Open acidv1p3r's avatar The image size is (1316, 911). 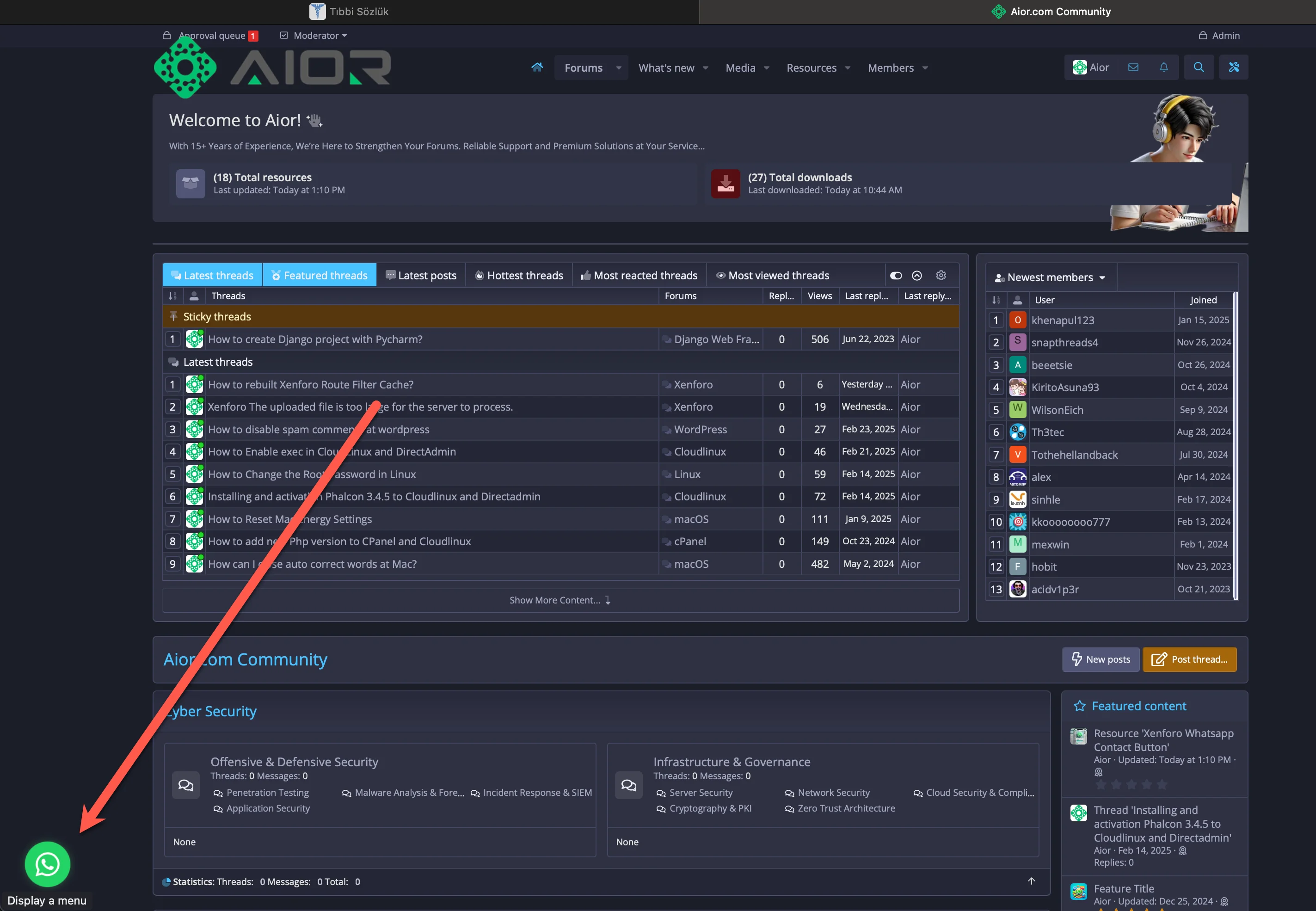(x=1018, y=589)
